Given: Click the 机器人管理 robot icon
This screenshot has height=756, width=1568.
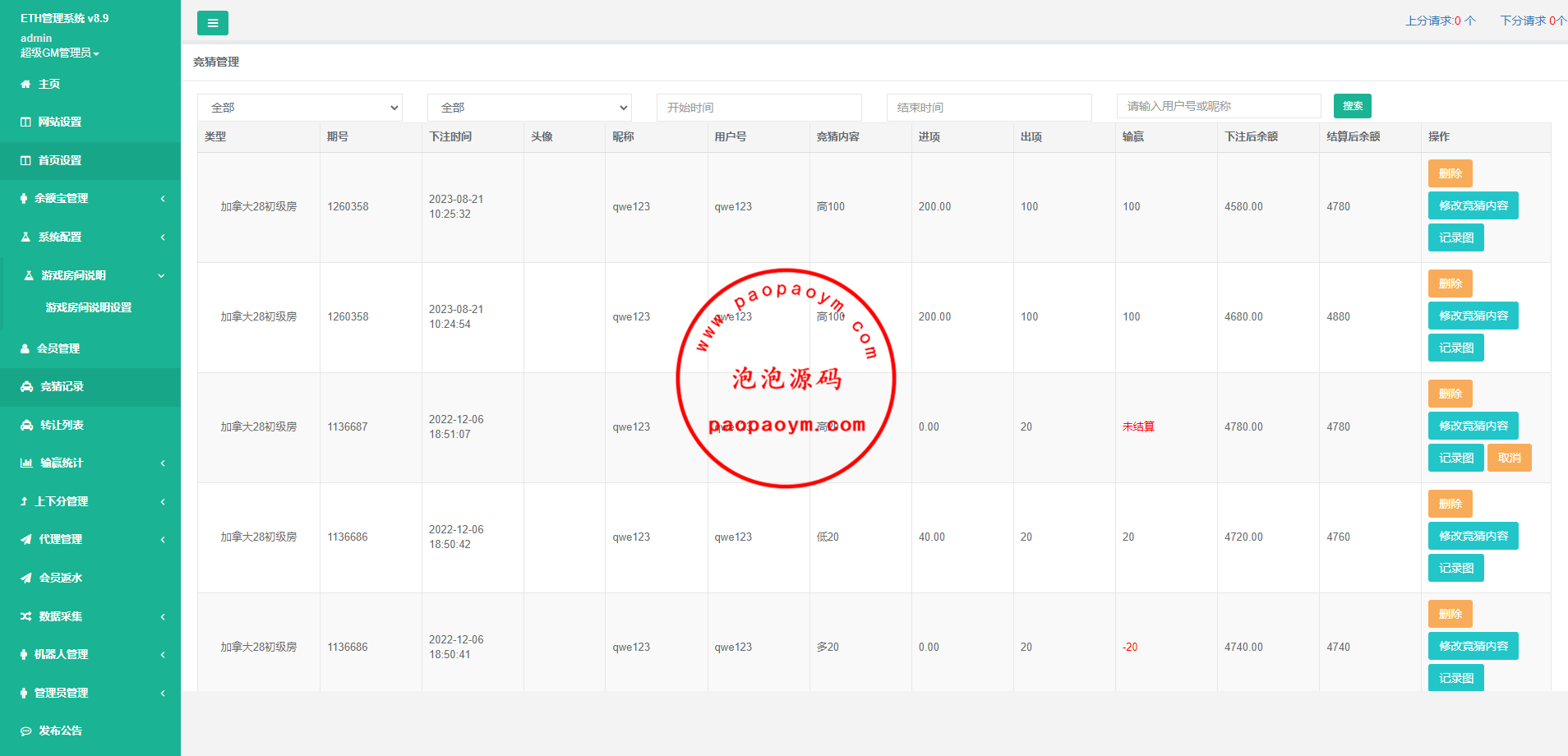Looking at the screenshot, I should pyautogui.click(x=24, y=654).
